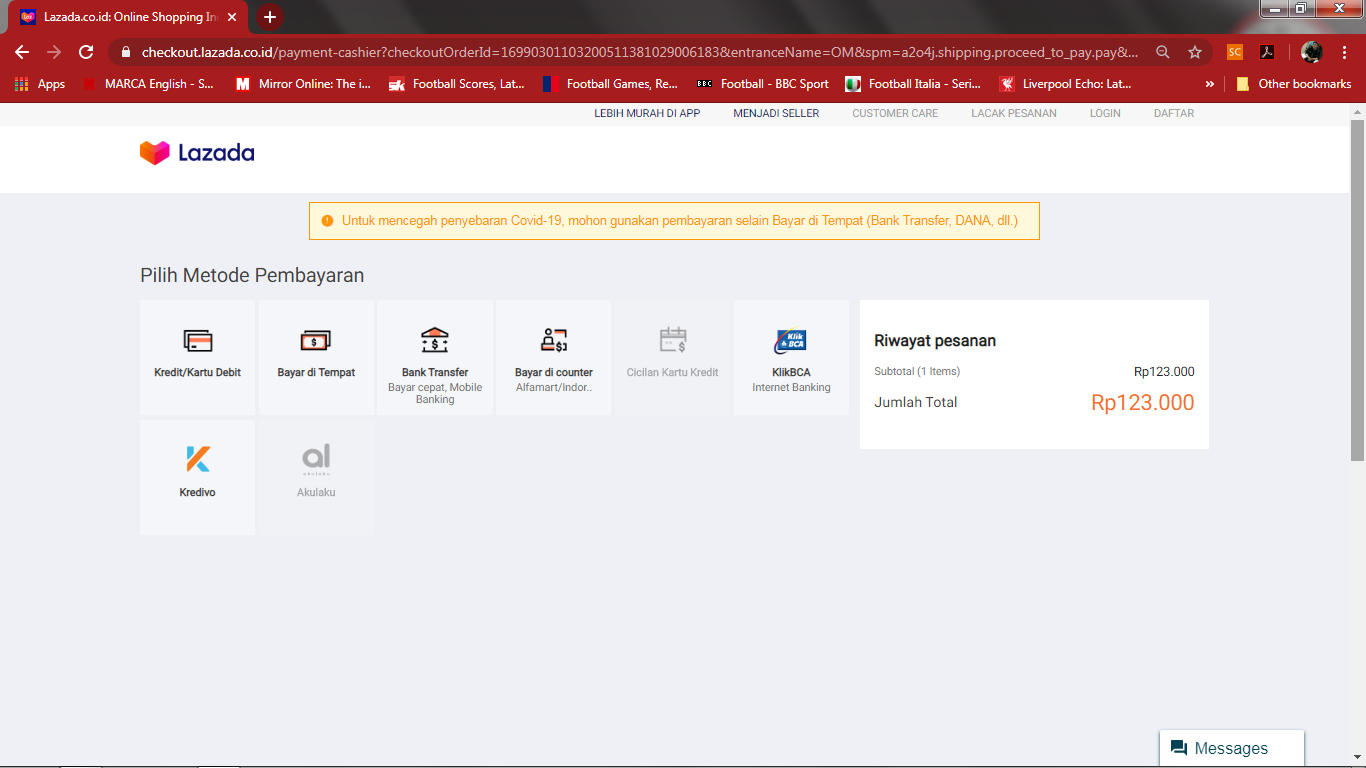Click the checkout URL address bar

point(640,52)
